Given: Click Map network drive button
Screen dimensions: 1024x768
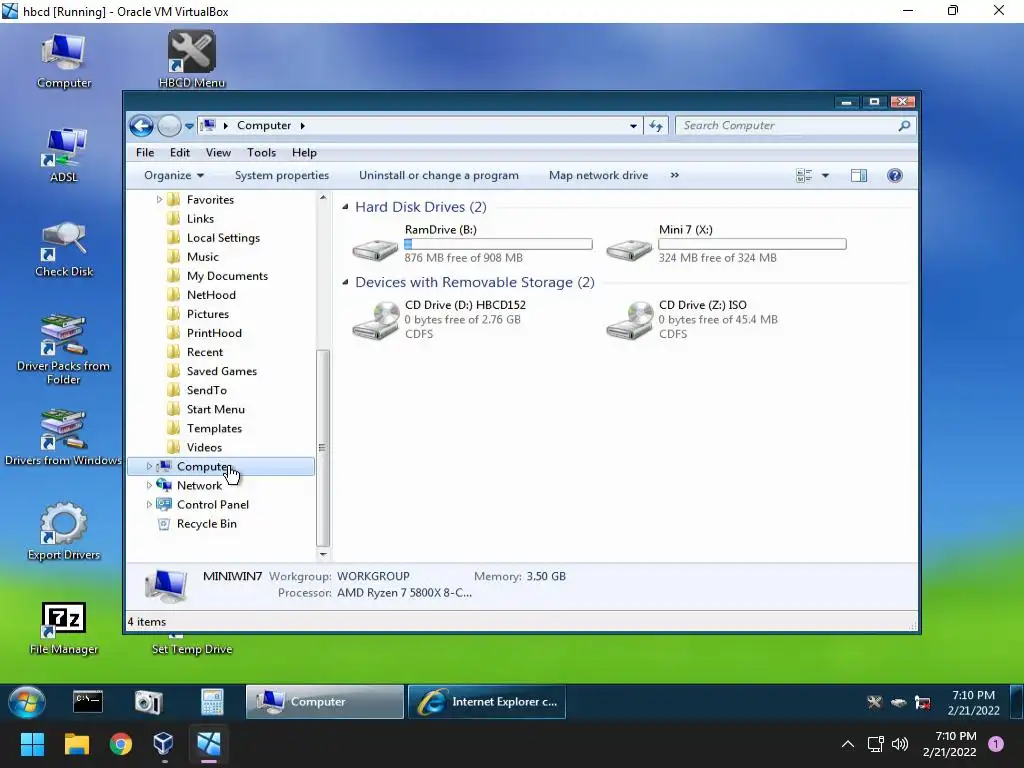Looking at the screenshot, I should [598, 175].
